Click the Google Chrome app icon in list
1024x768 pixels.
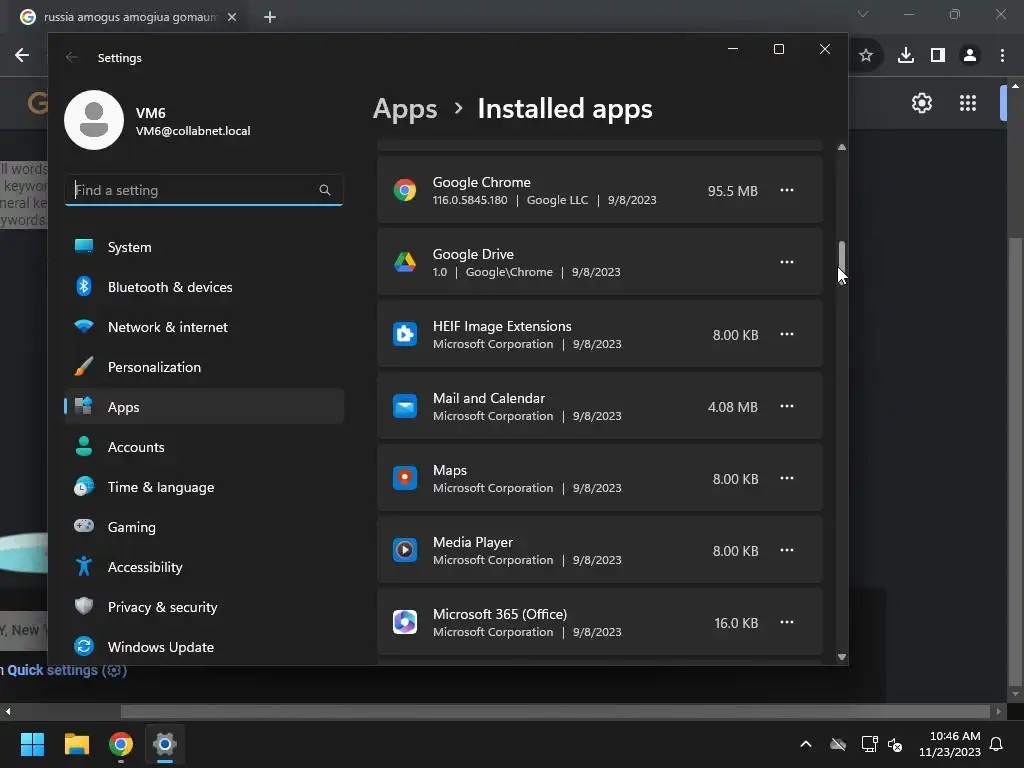pos(405,190)
